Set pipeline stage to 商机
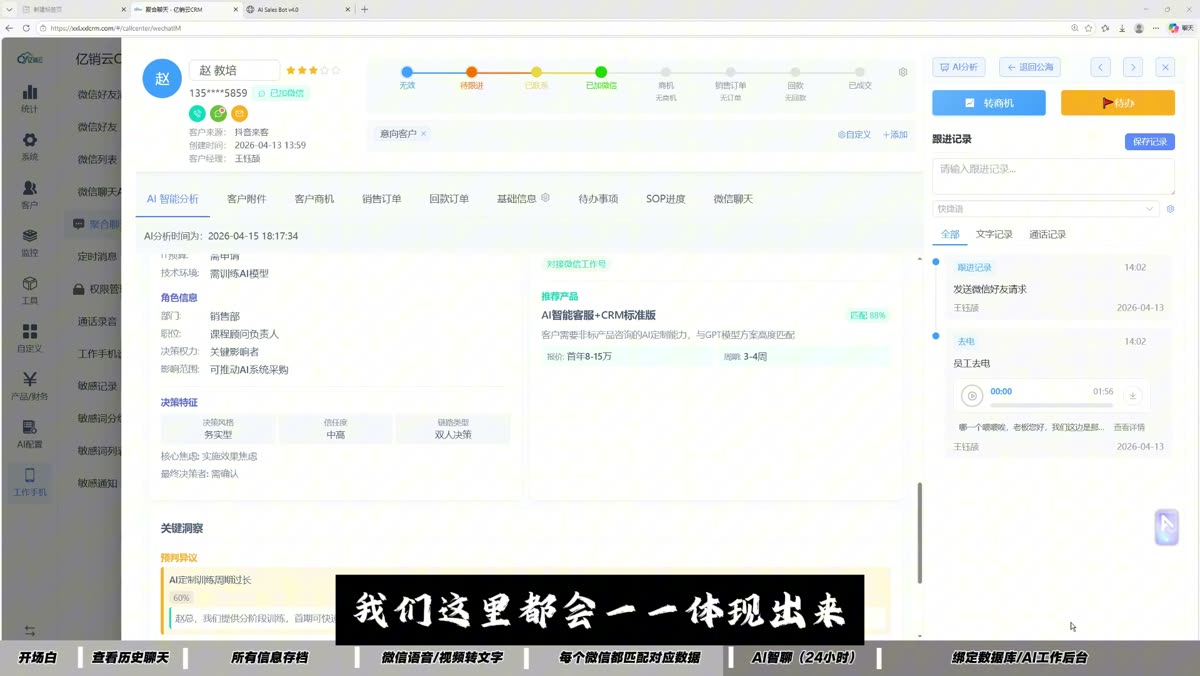This screenshot has width=1200, height=676. tap(666, 72)
